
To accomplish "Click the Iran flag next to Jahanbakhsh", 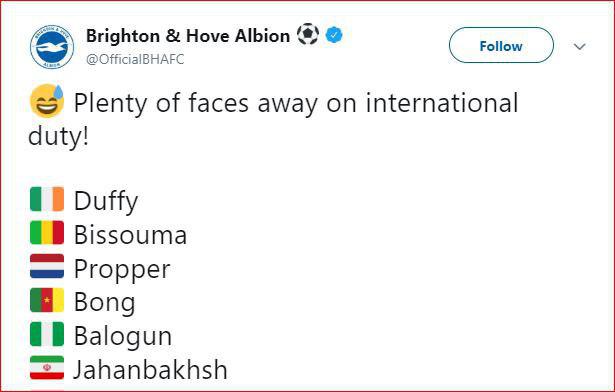I will click(x=47, y=368).
